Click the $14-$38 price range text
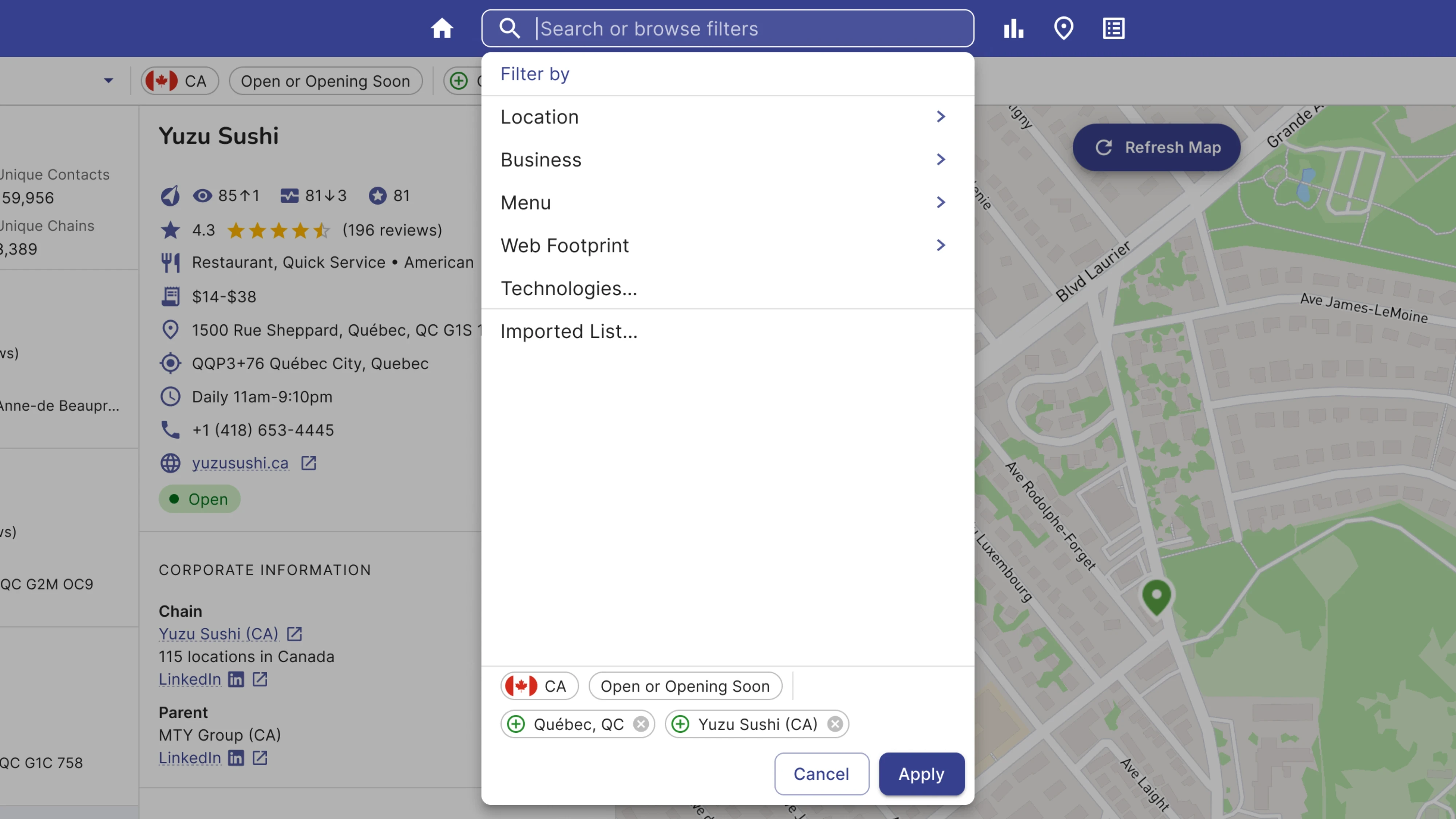The image size is (1456, 819). 224,297
